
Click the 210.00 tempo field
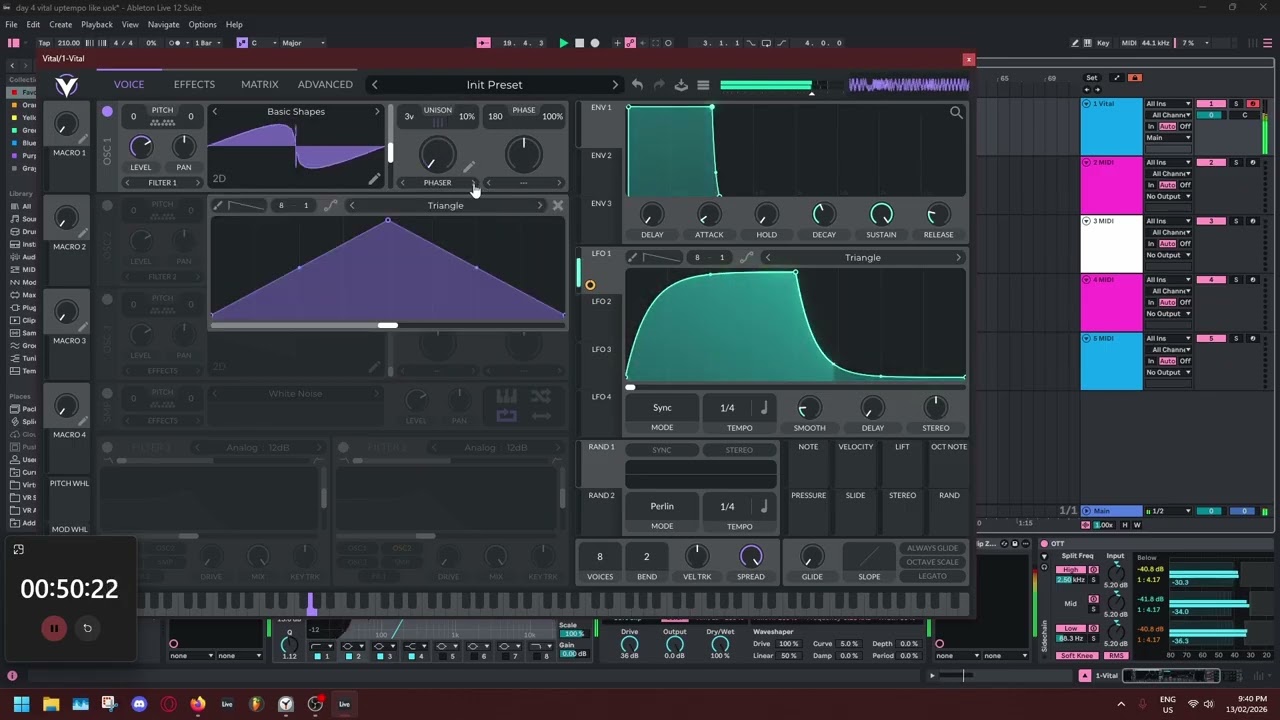69,43
